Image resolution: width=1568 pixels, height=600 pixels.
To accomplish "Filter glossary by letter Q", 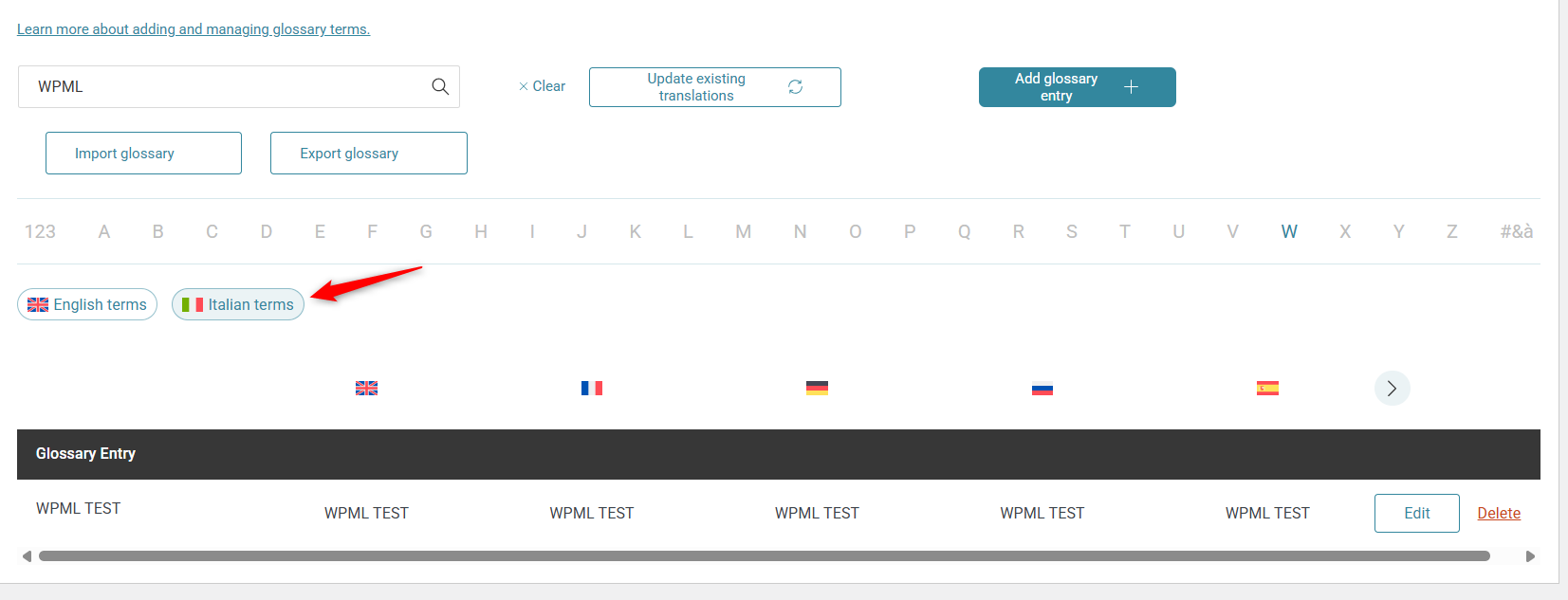I will coord(965,231).
